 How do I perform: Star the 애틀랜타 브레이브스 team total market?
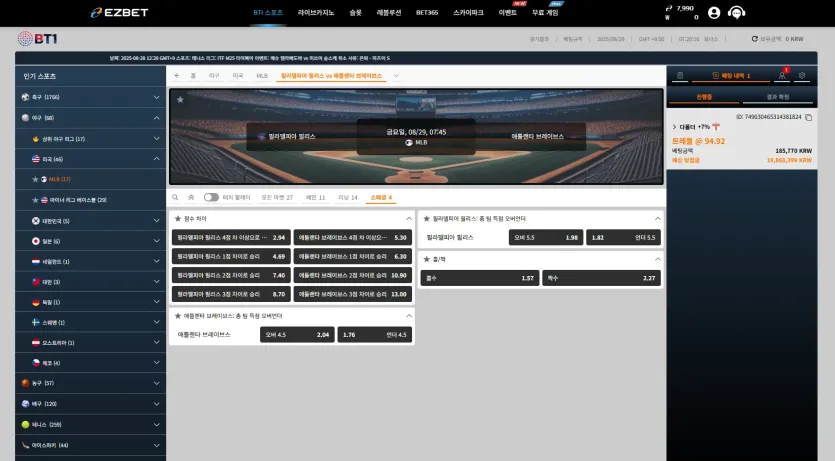tap(178, 316)
